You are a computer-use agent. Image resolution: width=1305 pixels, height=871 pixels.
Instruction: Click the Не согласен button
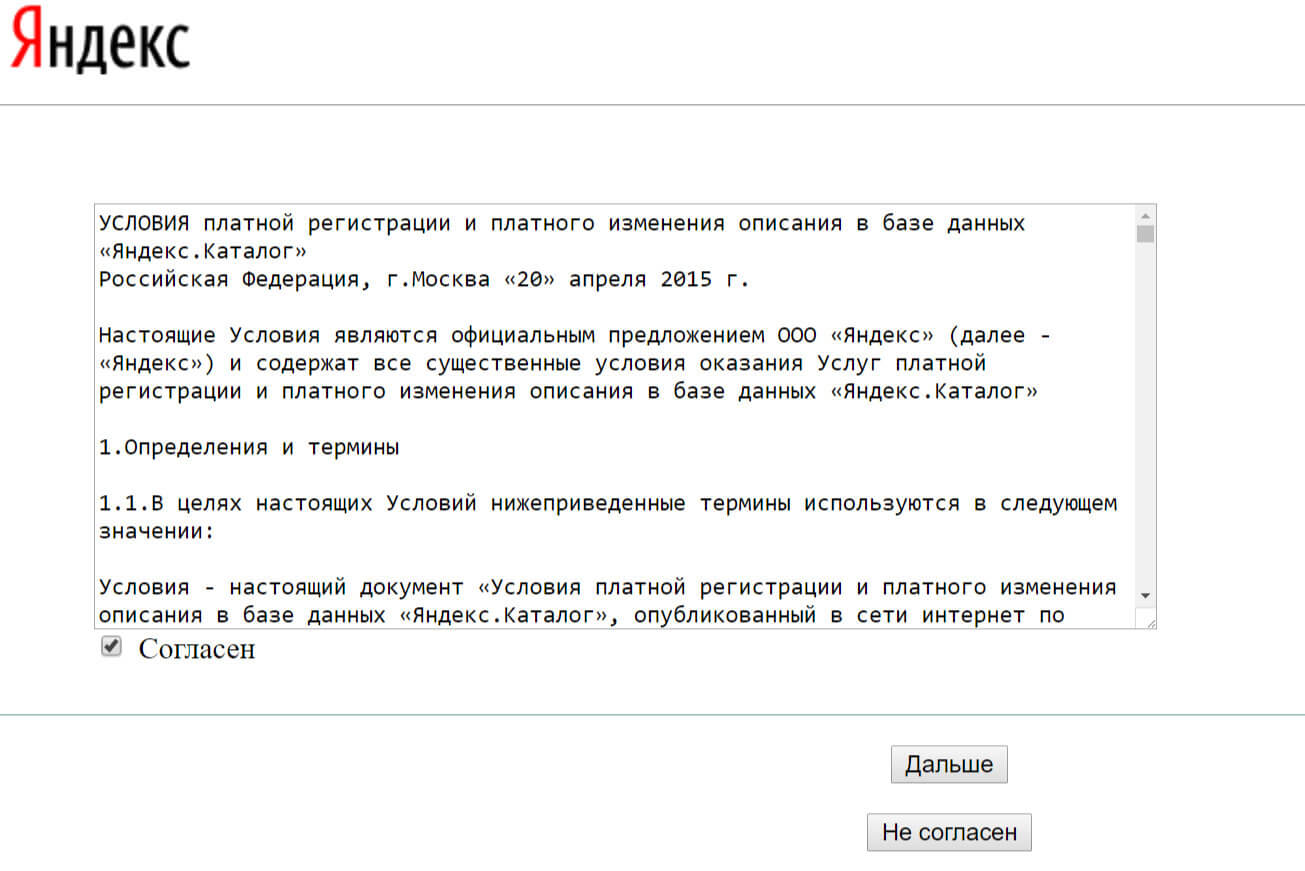[x=949, y=832]
